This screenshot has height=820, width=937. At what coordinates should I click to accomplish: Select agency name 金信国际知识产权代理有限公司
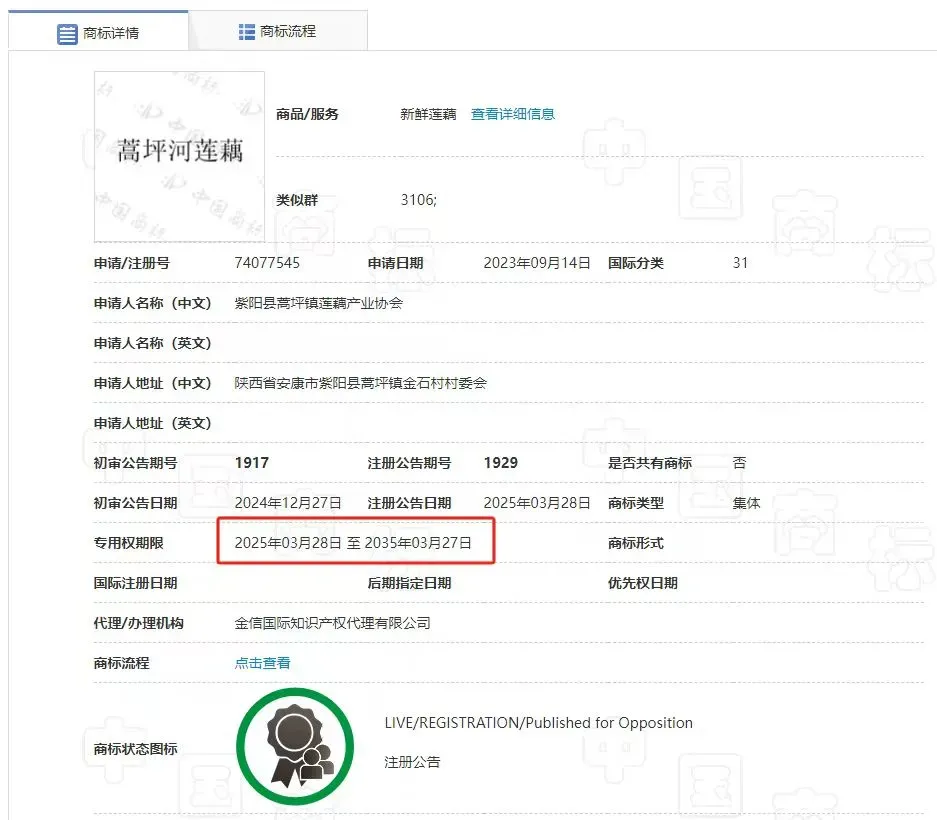332,623
